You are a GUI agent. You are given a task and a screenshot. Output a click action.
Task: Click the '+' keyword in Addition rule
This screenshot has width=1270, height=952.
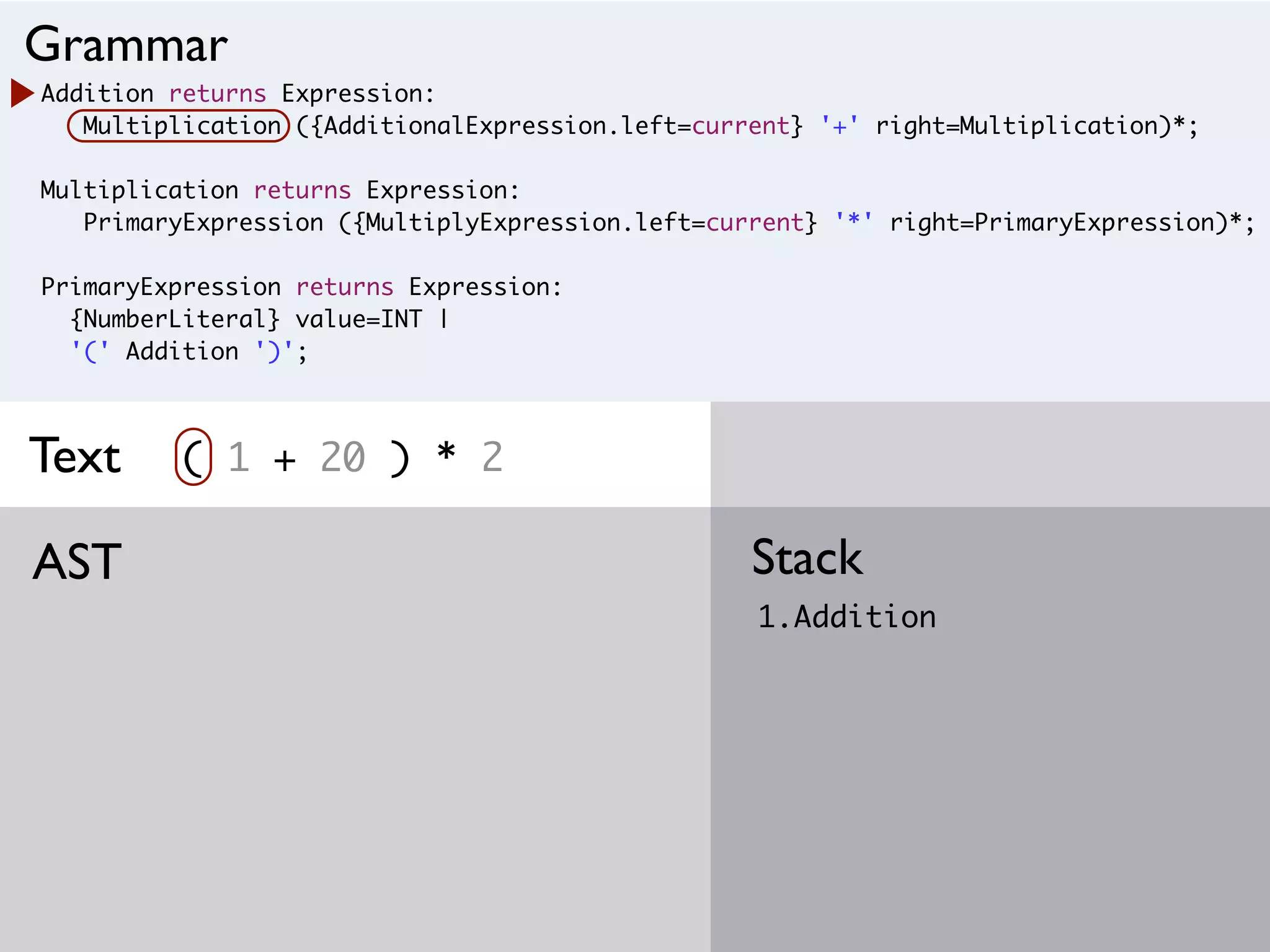(x=840, y=126)
